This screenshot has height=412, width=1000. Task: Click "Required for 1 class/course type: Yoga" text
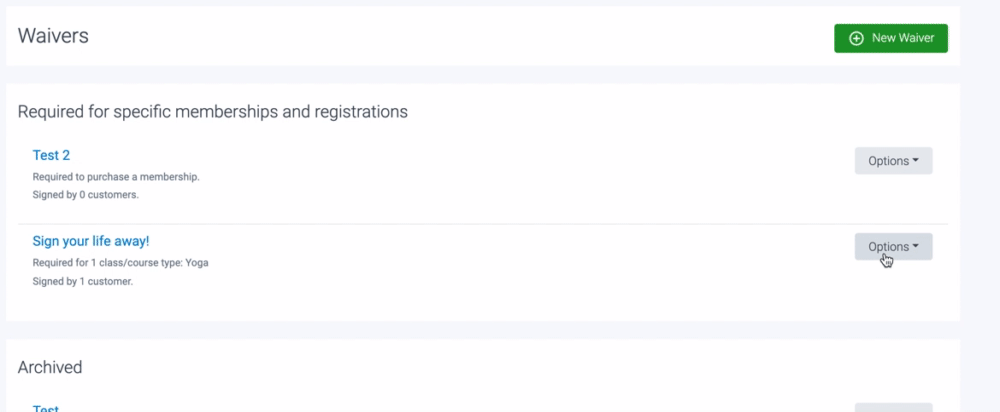120,263
